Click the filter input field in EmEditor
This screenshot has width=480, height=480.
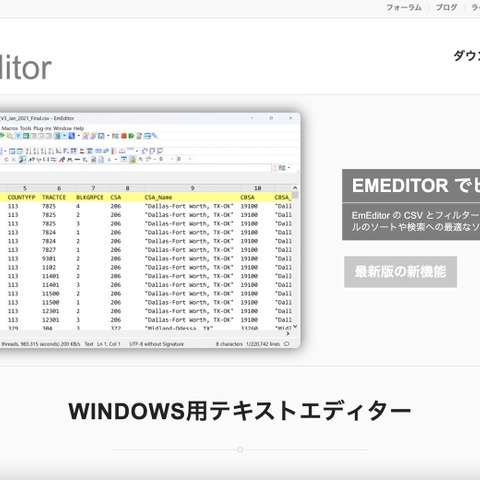coord(135,168)
